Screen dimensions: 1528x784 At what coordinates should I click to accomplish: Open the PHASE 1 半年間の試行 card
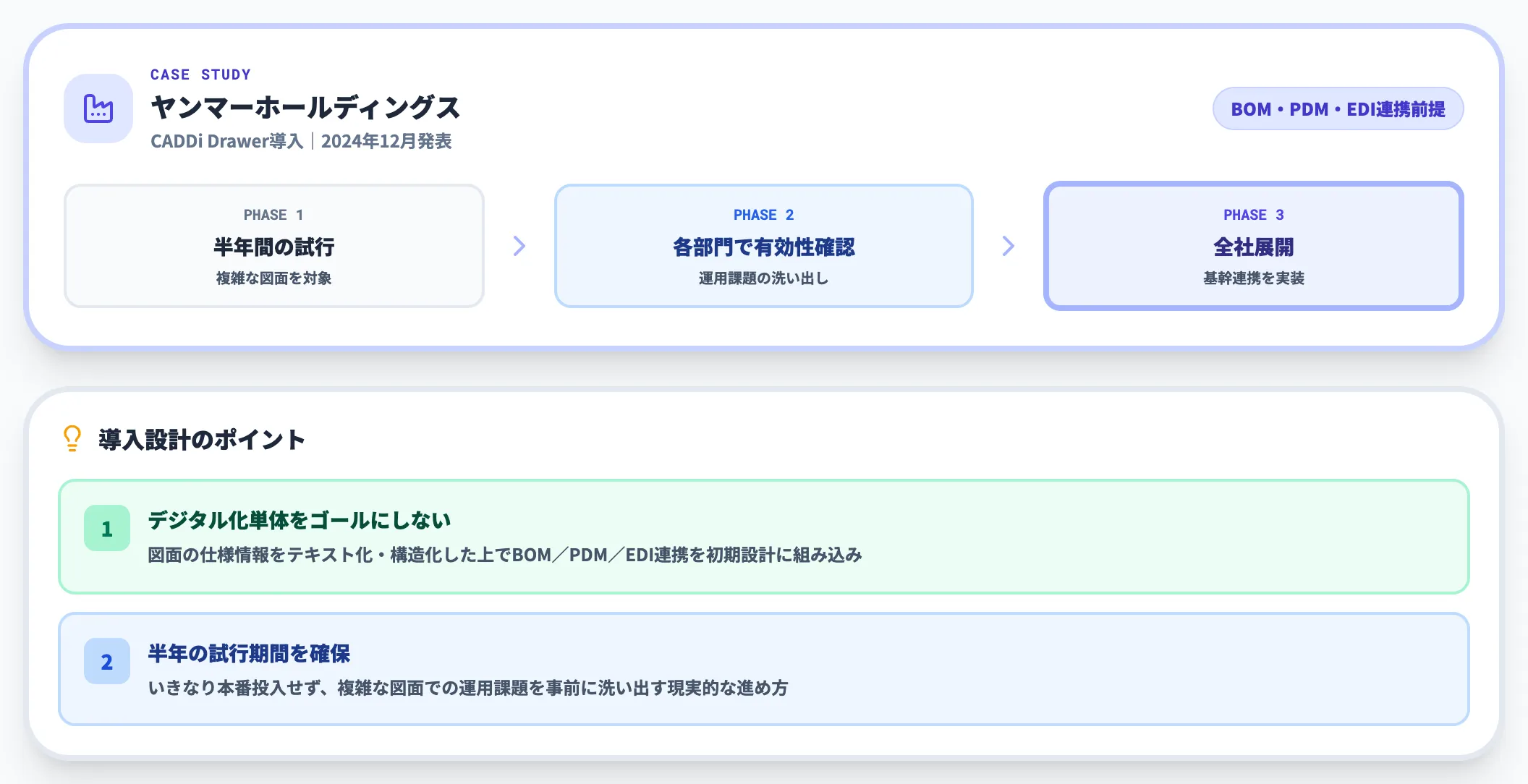point(273,246)
